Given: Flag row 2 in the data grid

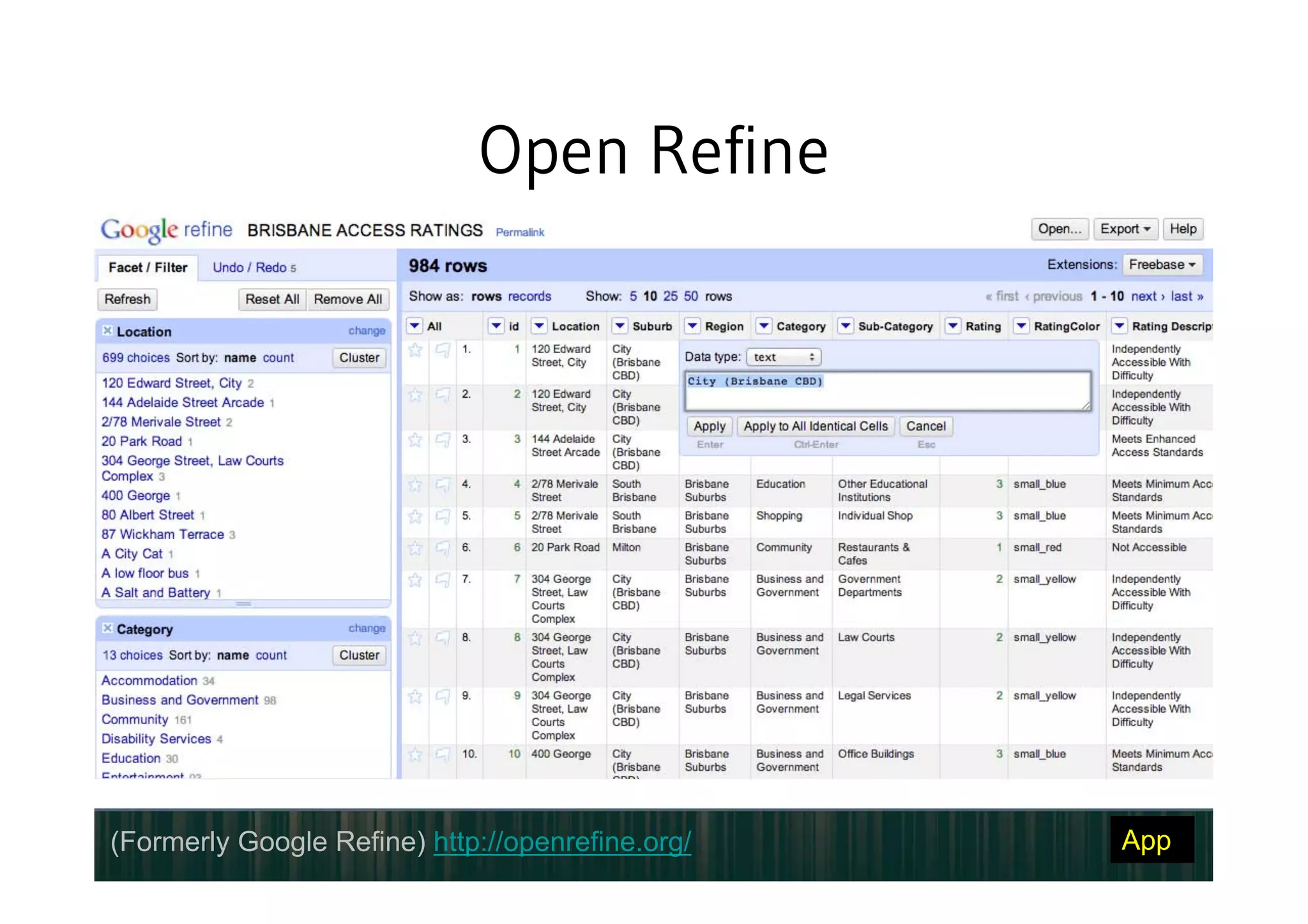Looking at the screenshot, I should coord(443,395).
